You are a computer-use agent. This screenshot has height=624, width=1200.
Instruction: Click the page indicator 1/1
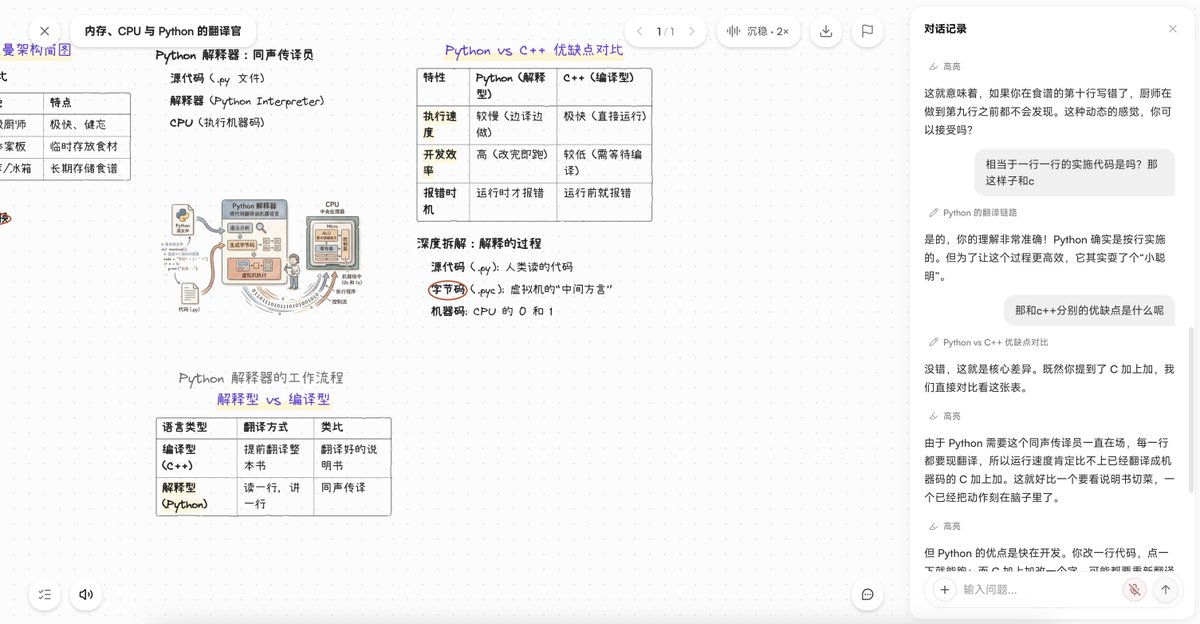point(666,31)
